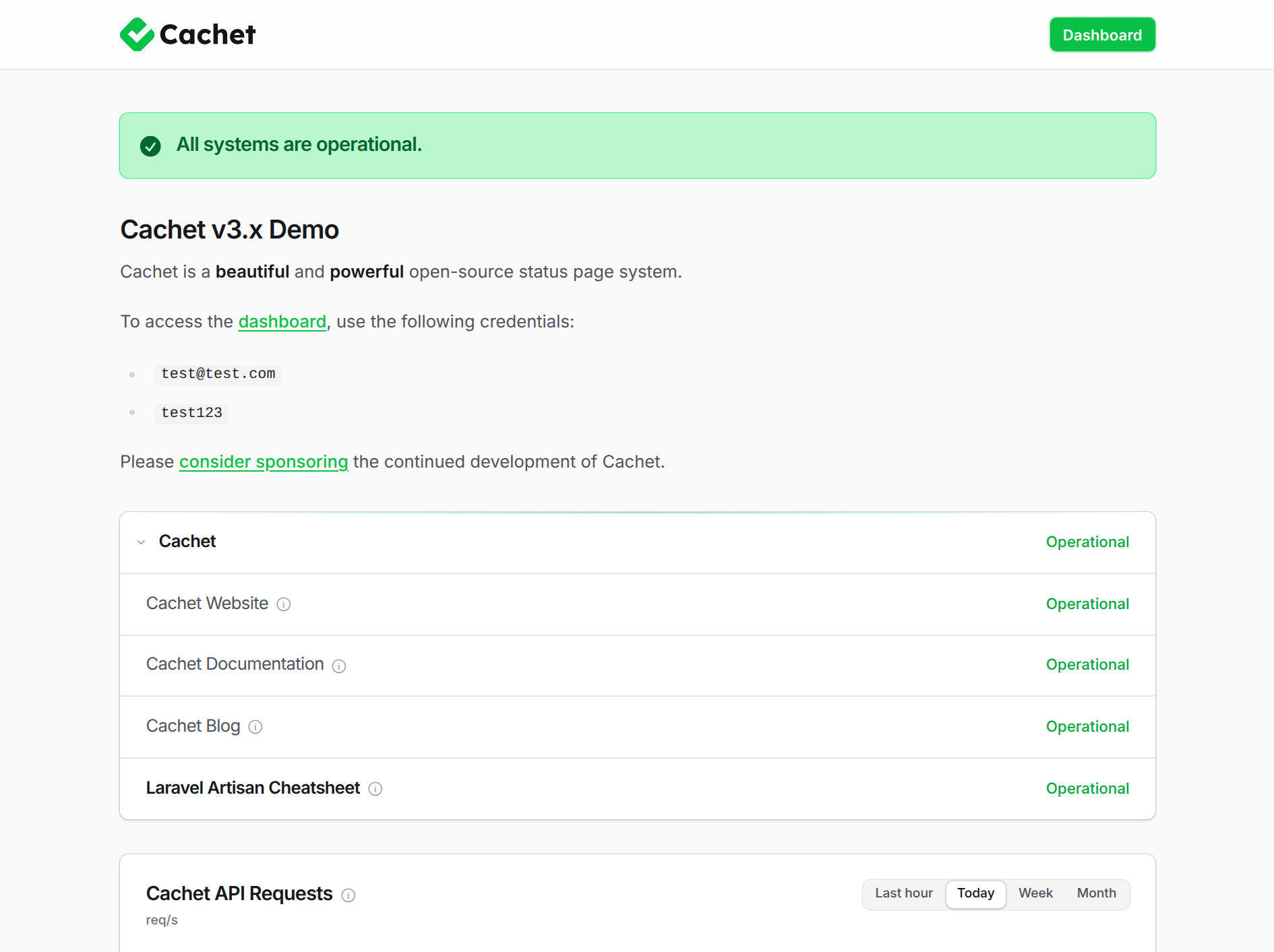Click the Cachet Website info icon
This screenshot has width=1274, height=952.
284,604
